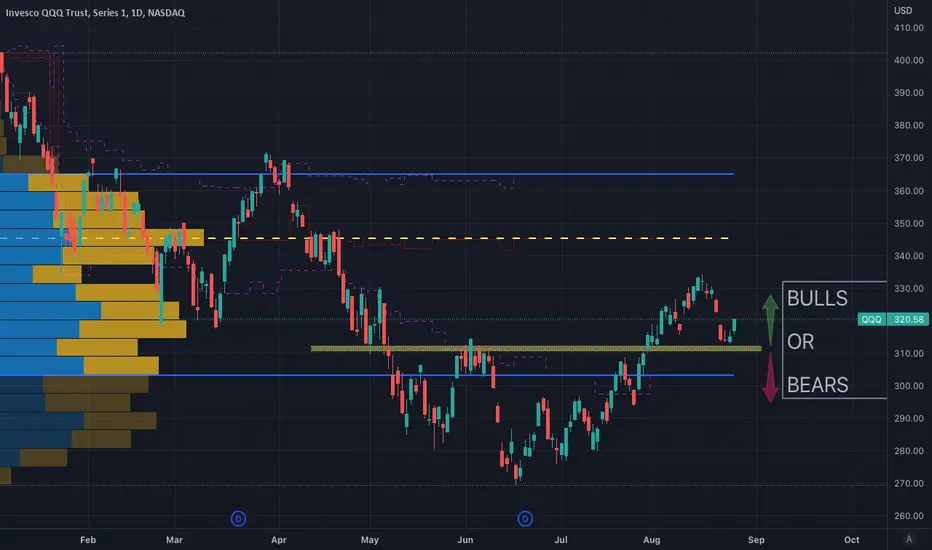Image resolution: width=932 pixels, height=550 pixels.
Task: Click the 400.00 price axis label
Action: (909, 60)
